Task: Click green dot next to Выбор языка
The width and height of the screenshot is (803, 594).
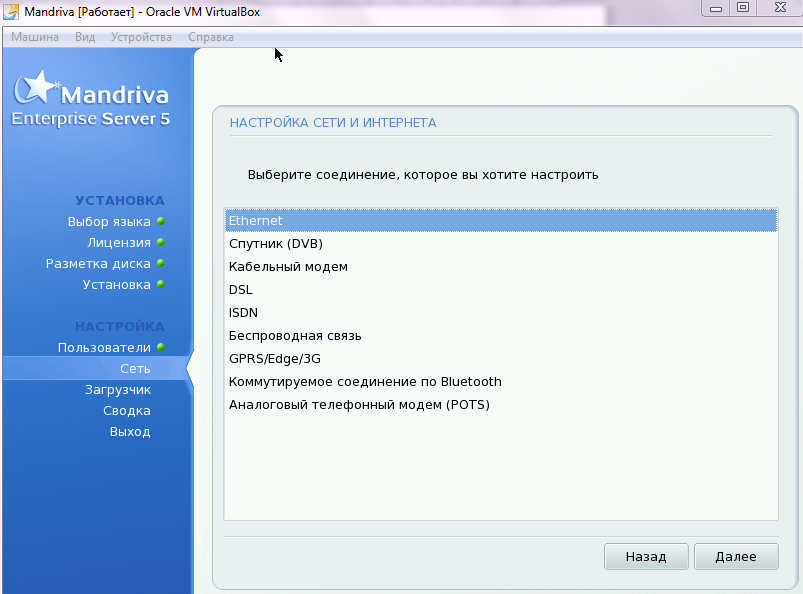Action: 161,221
